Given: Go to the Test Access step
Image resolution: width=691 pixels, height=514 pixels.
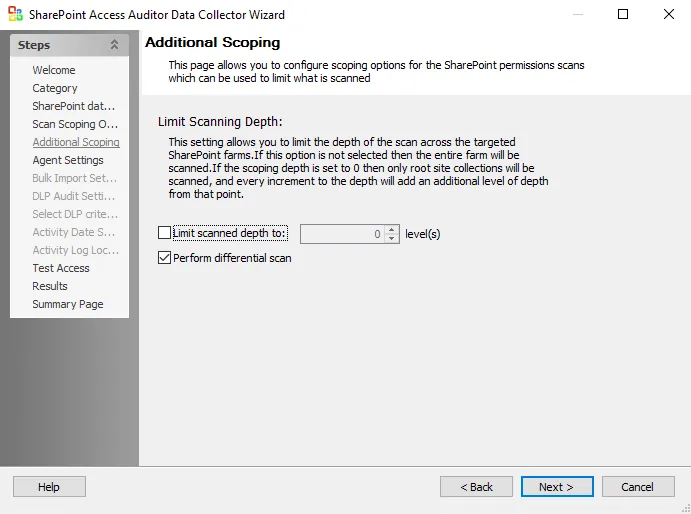Looking at the screenshot, I should (61, 268).
